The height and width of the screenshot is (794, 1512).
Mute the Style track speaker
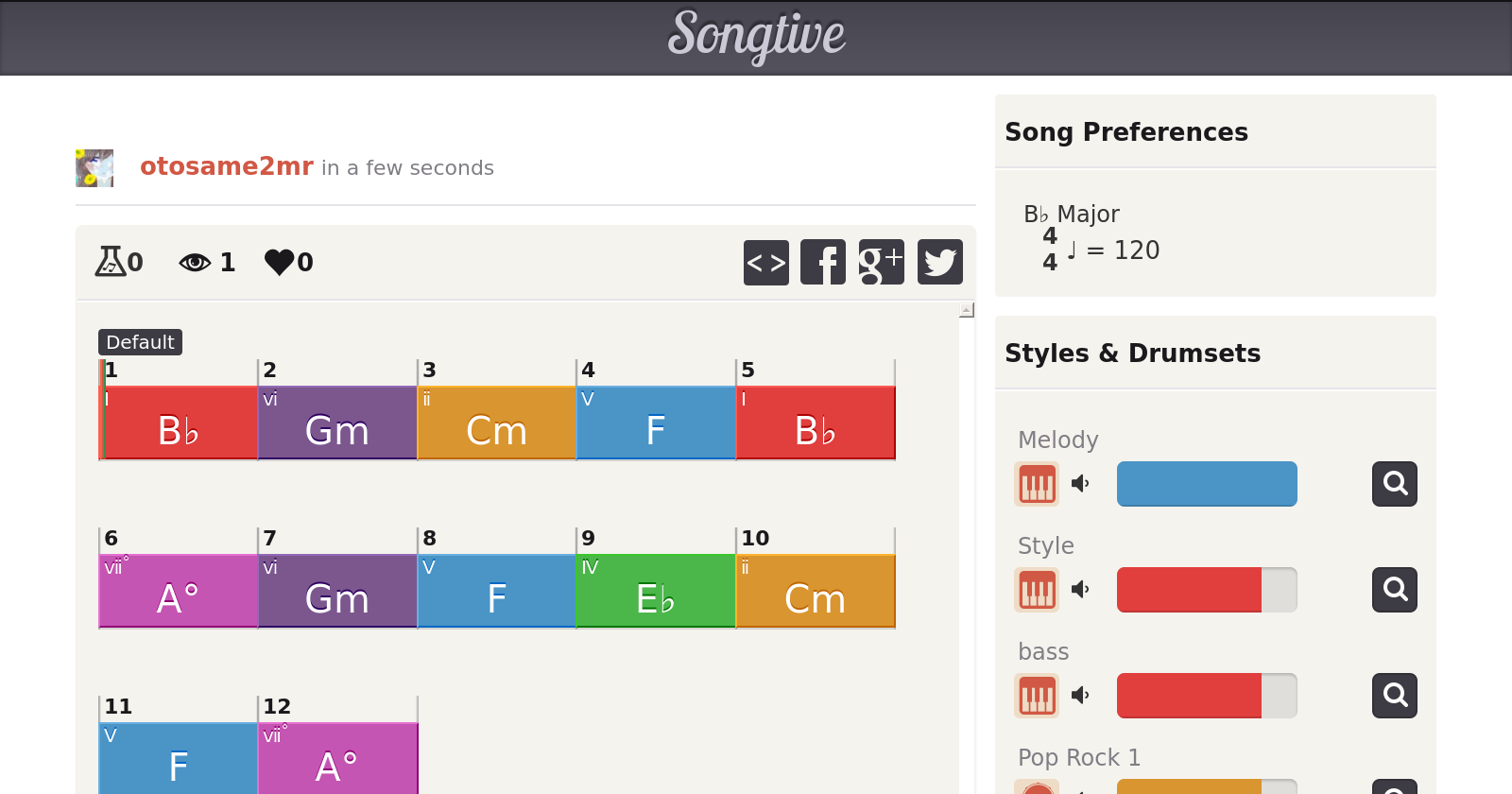pos(1081,590)
